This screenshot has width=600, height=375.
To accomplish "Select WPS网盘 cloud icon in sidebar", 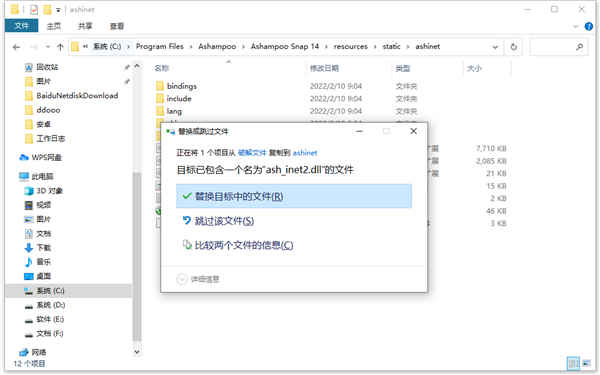I will click(24, 157).
